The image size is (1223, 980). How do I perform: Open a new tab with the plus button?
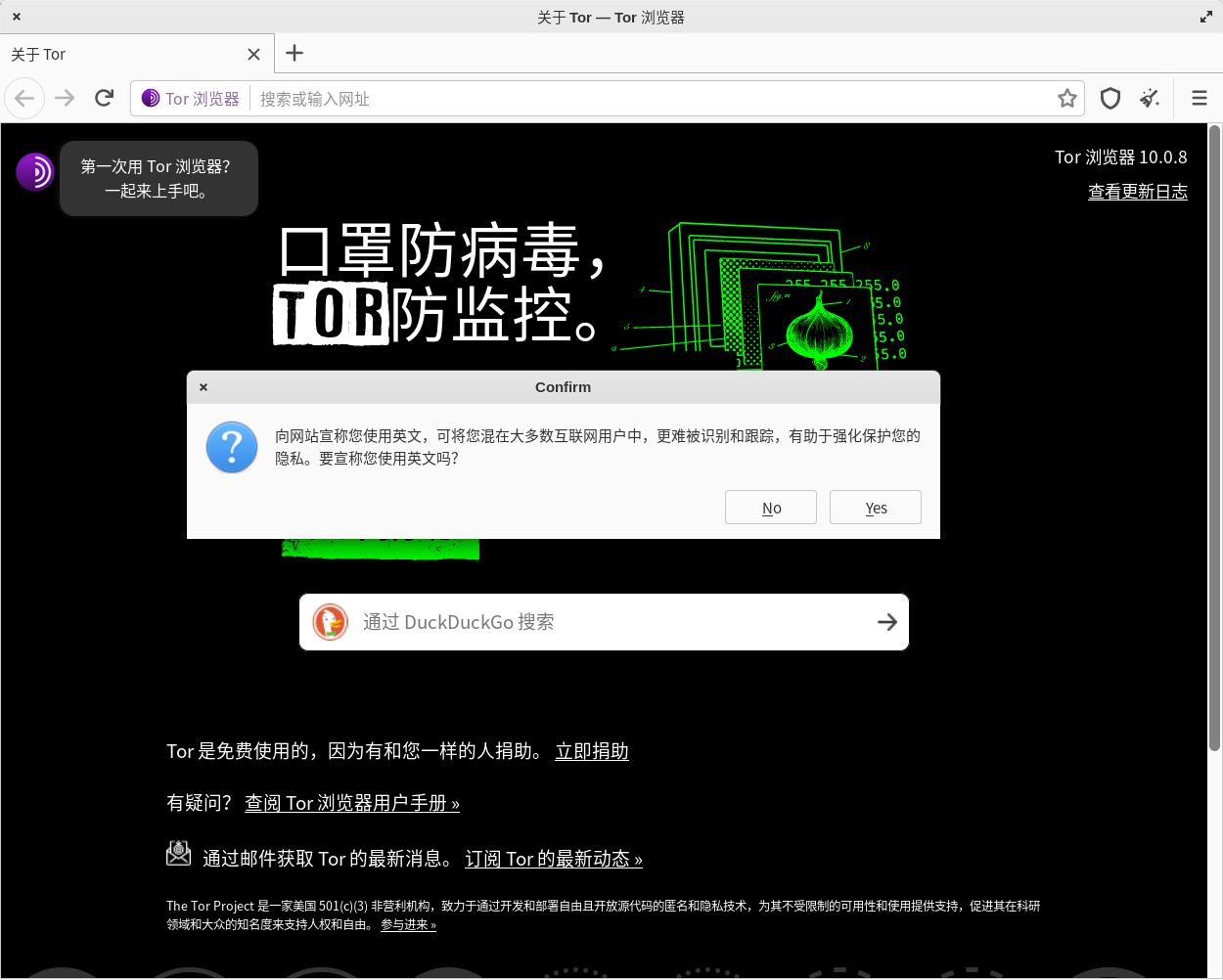[x=294, y=54]
